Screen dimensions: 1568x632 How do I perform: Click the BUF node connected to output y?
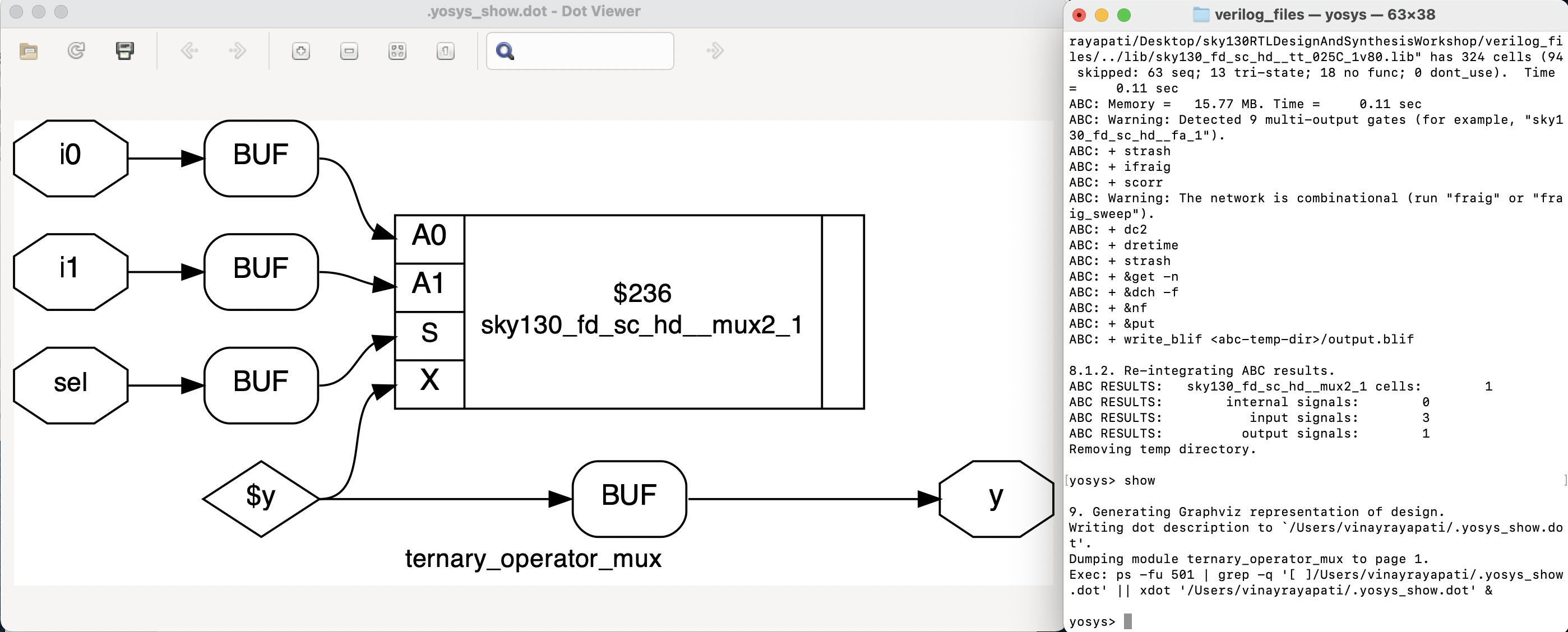point(629,498)
